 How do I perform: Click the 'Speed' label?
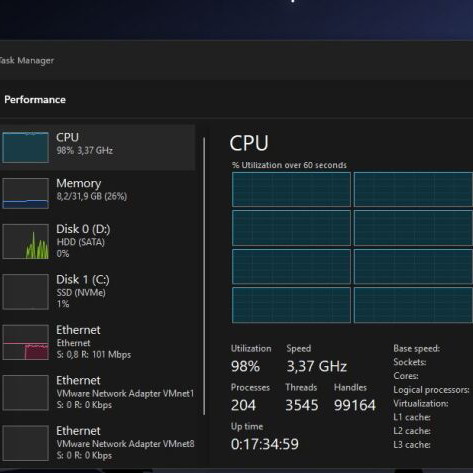[299, 349]
